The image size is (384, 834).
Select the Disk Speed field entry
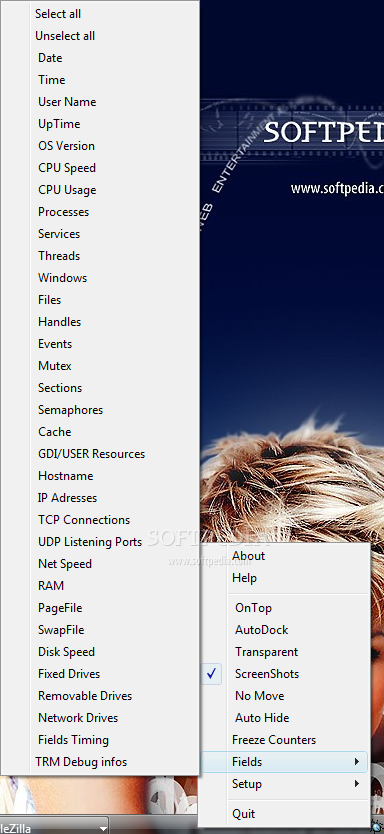[x=100, y=651]
